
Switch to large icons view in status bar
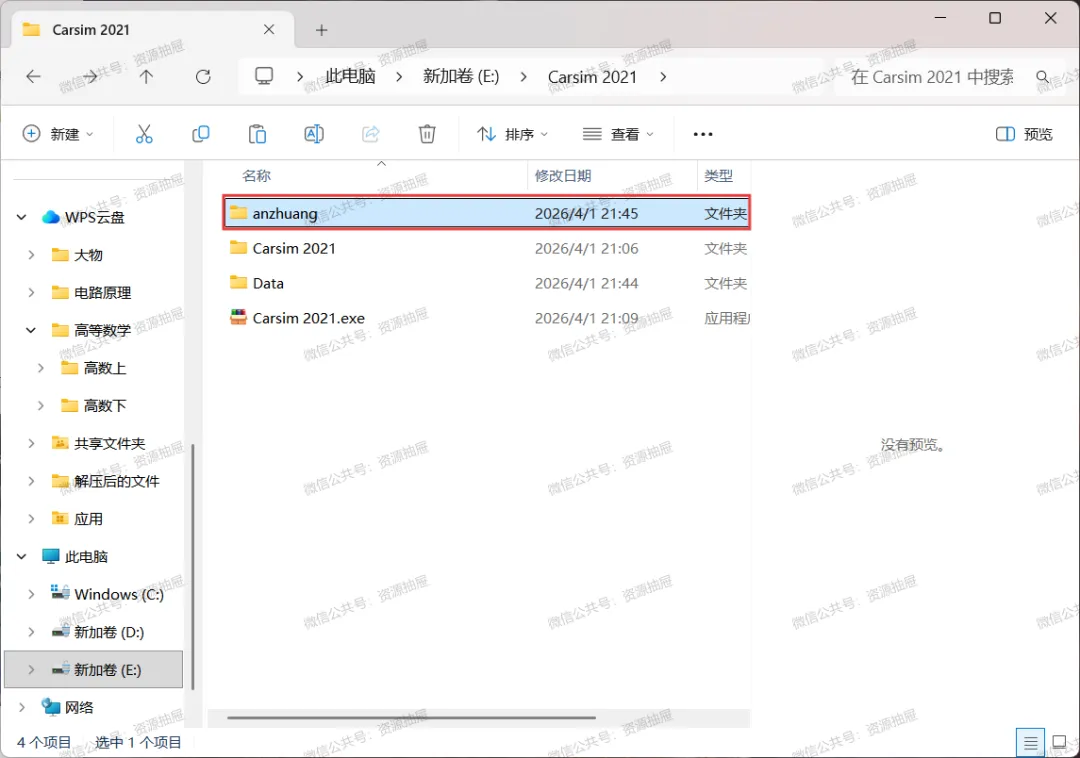click(x=1059, y=743)
